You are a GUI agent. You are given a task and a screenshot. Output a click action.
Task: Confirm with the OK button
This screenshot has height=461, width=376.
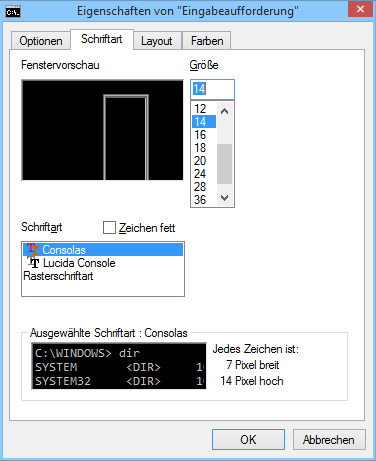[248, 440]
